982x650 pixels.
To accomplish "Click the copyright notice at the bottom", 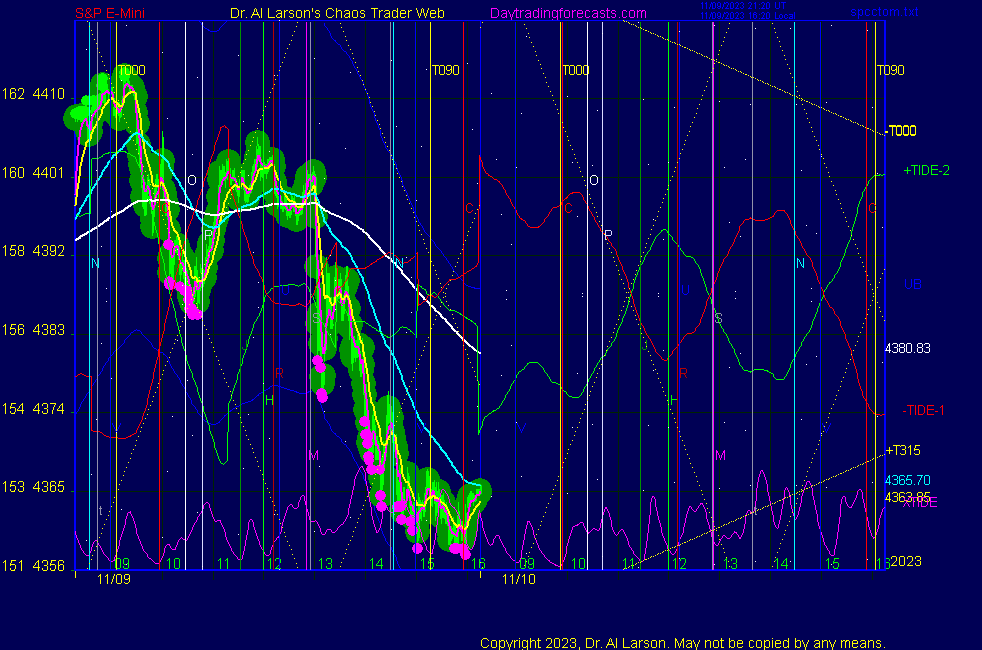I will [x=682, y=642].
